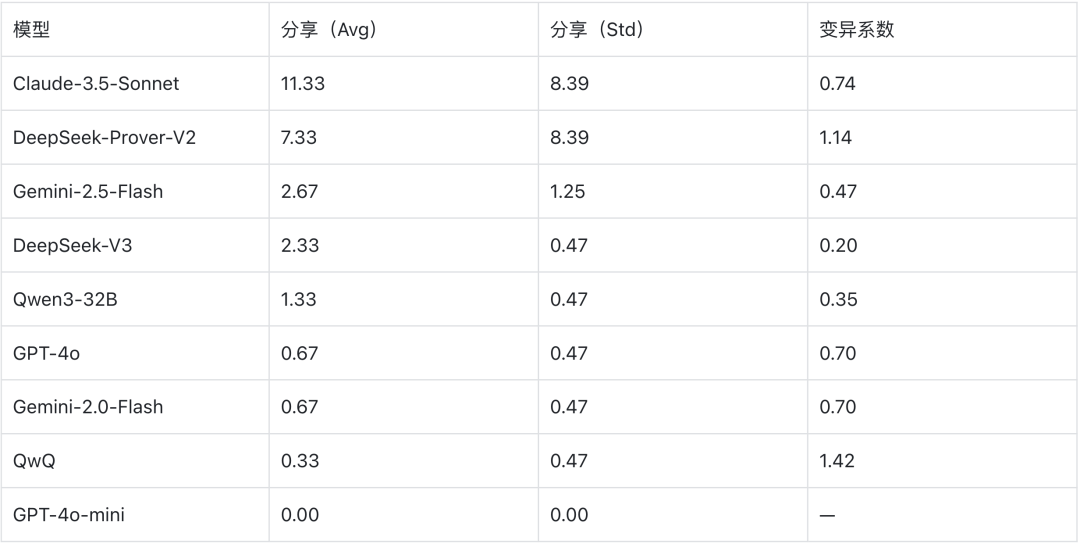Select the QwQ model cell
This screenshot has height=544, width=1080.
[34, 462]
